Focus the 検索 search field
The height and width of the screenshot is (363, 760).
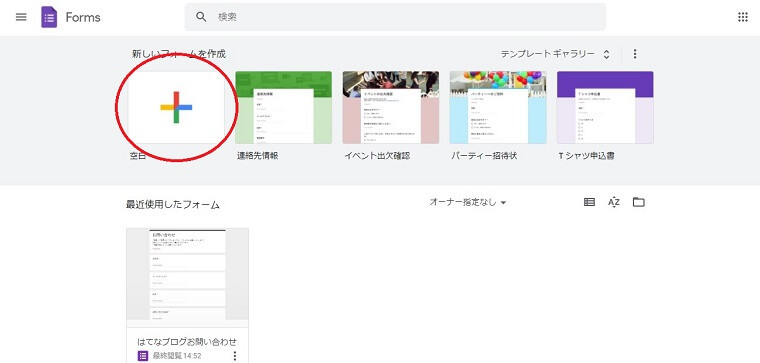coord(395,17)
